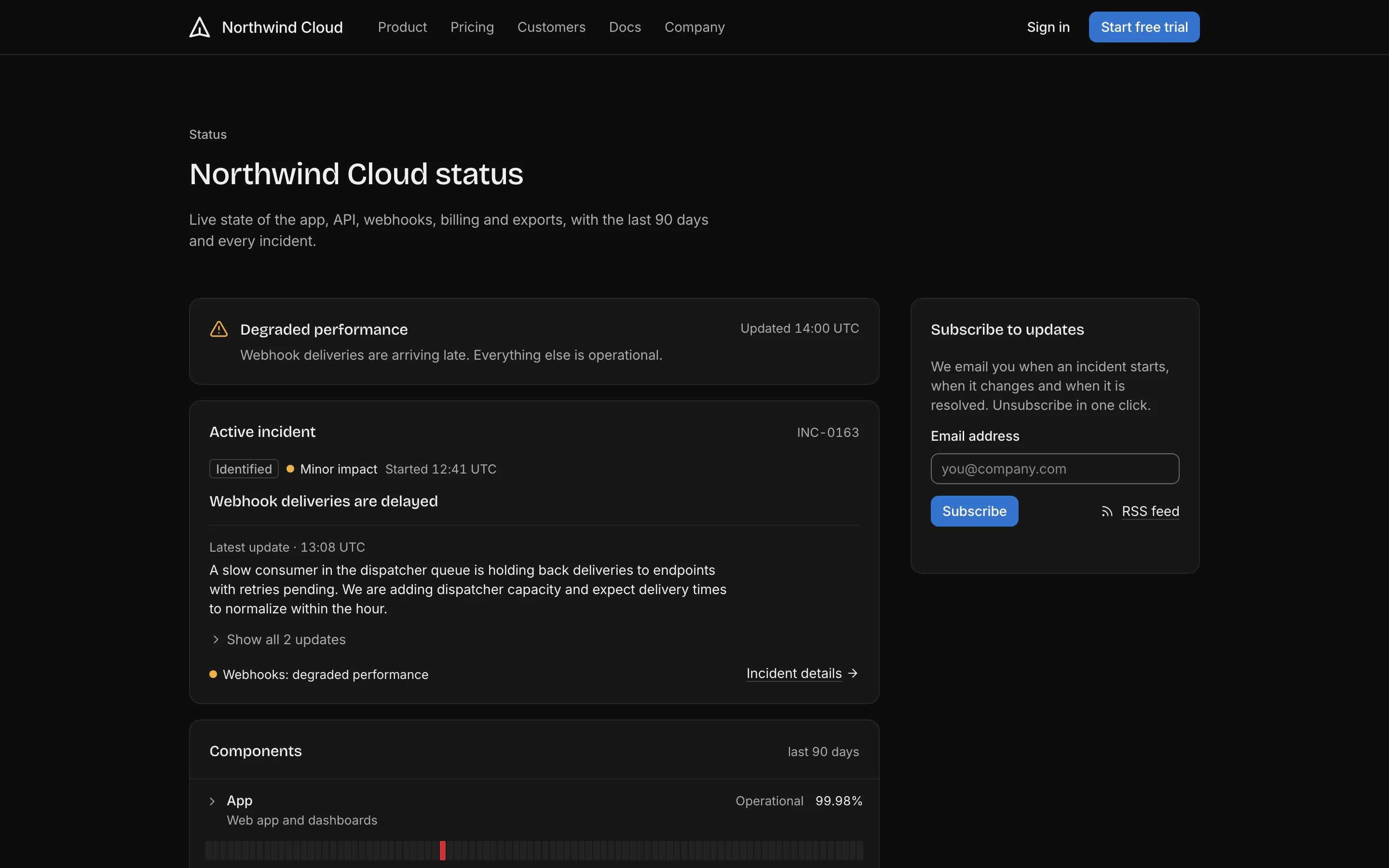Click 'Webhook deliveries are delayed' title

tap(323, 501)
